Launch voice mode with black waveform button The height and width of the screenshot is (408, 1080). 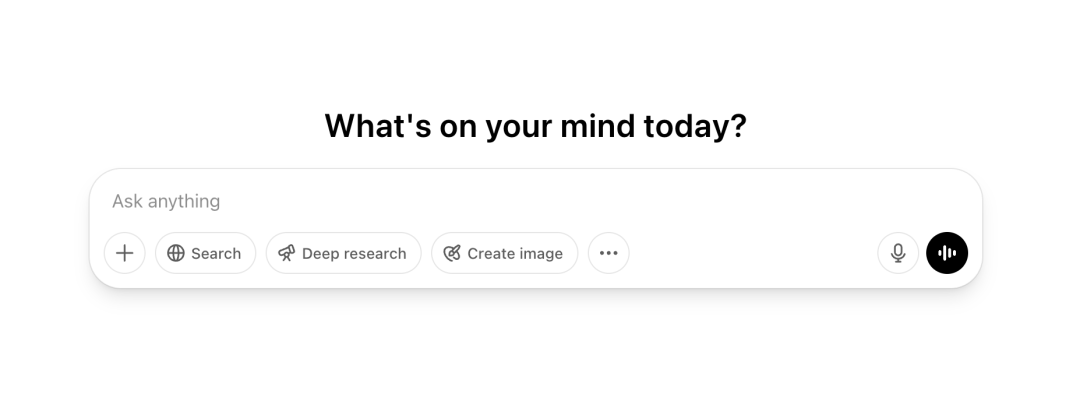click(947, 253)
